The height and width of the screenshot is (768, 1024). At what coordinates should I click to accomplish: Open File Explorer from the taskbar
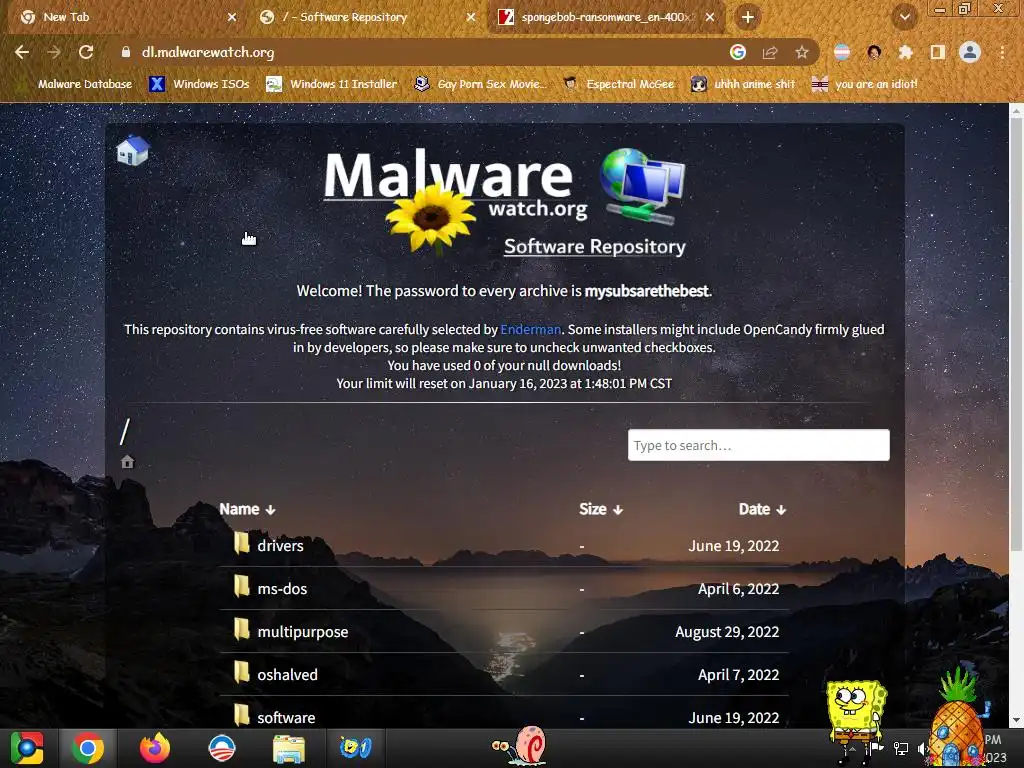point(289,749)
